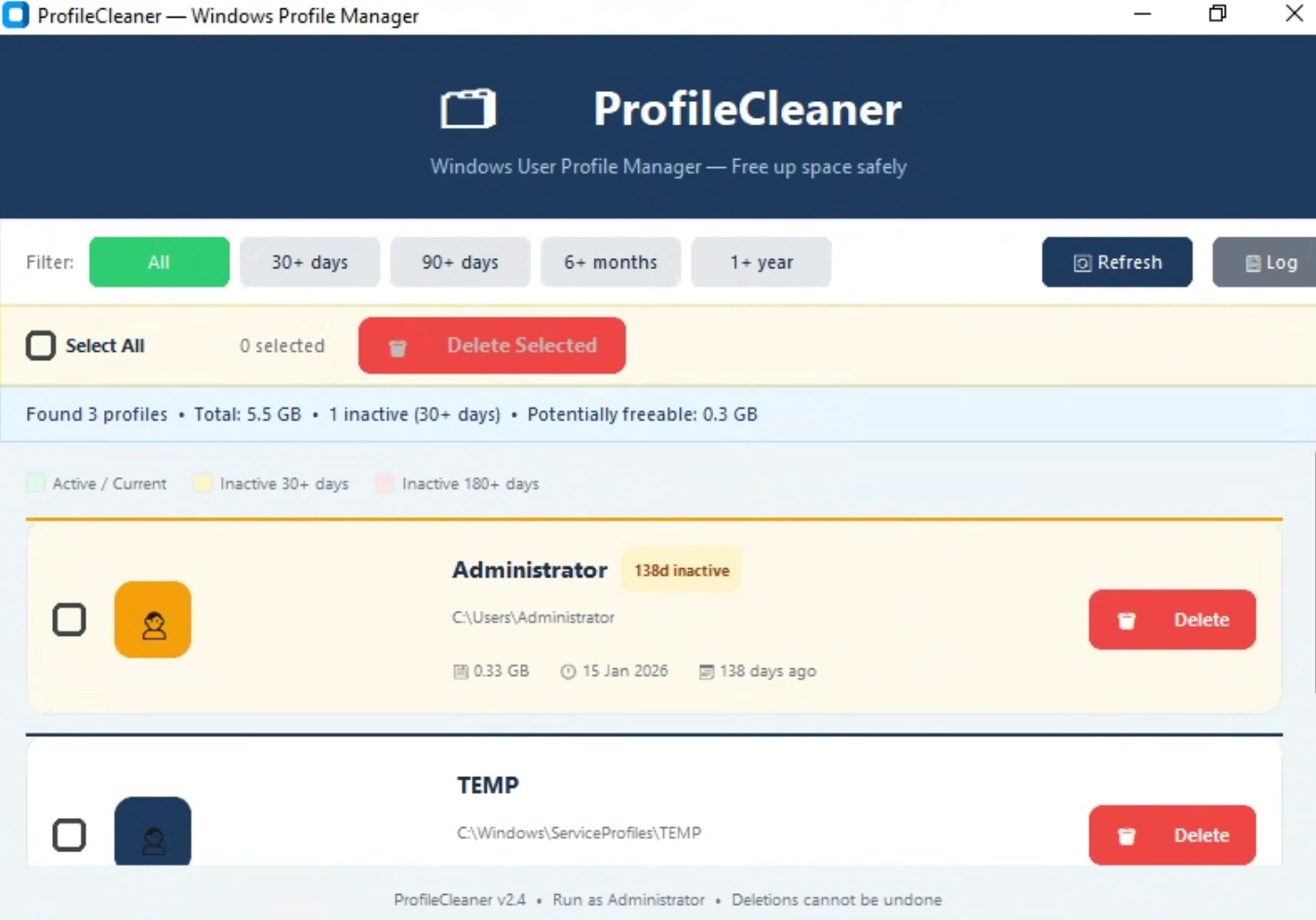Click trash icon on Delete Selected button
The width and height of the screenshot is (1316, 920).
pos(397,347)
